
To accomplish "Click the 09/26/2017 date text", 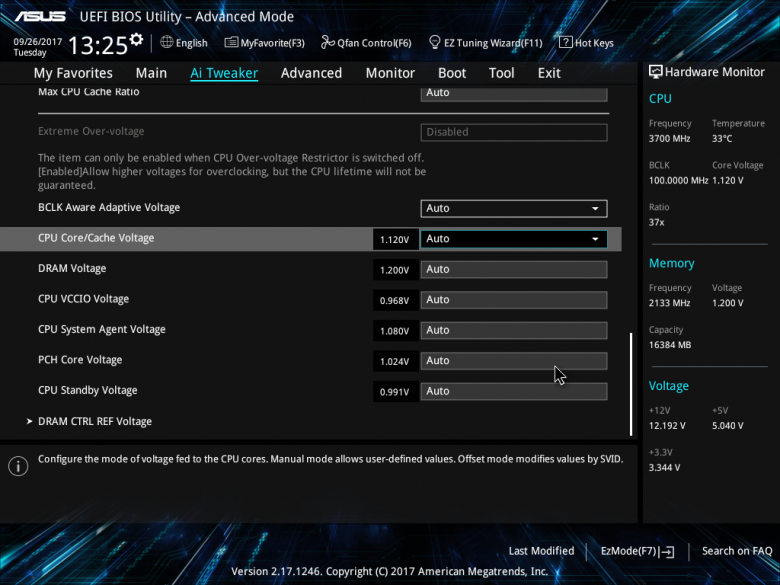I will [x=37, y=42].
